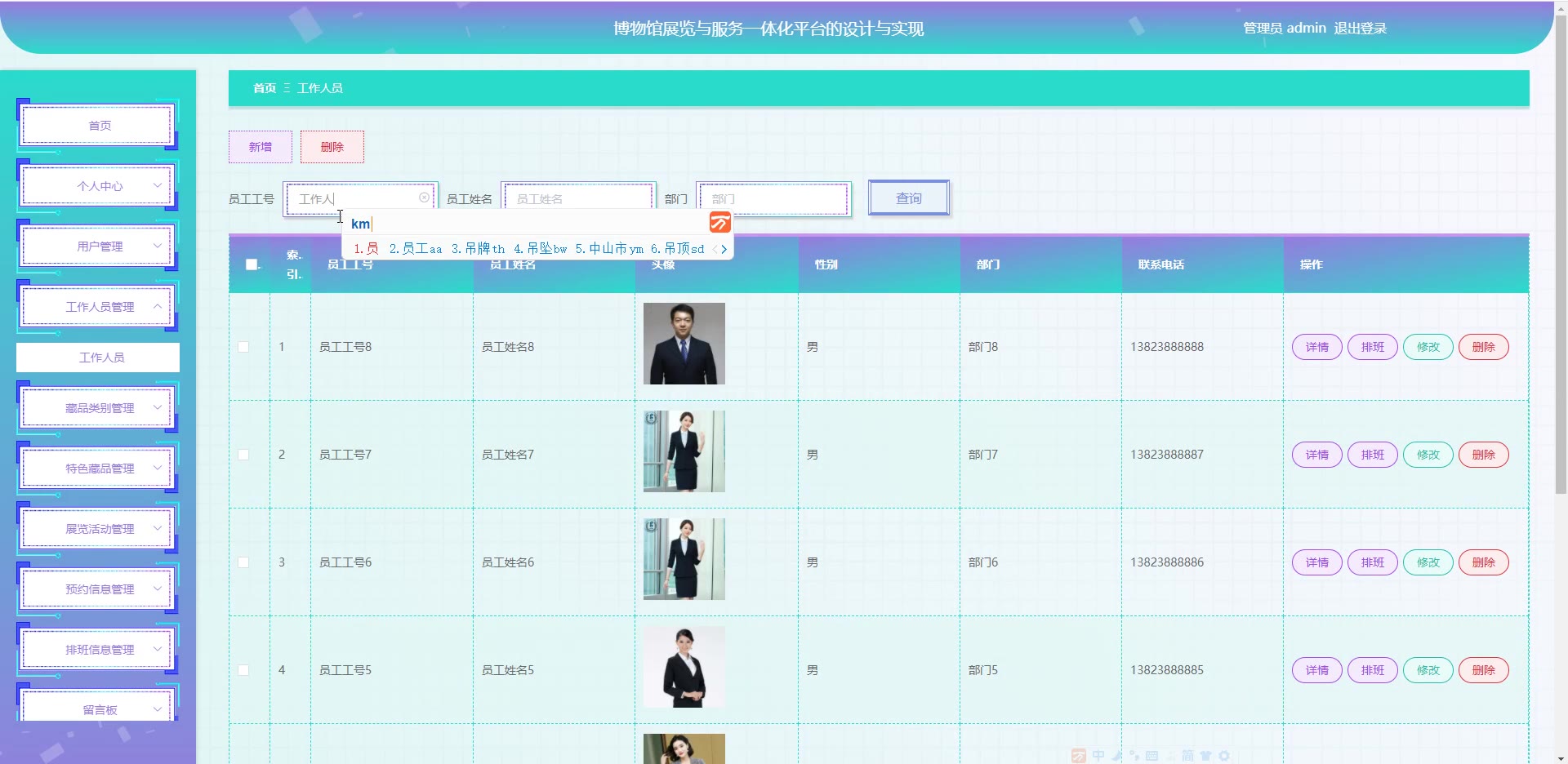Open 排班 for 员工姓名6
This screenshot has width=1568, height=764.
[x=1373, y=562]
